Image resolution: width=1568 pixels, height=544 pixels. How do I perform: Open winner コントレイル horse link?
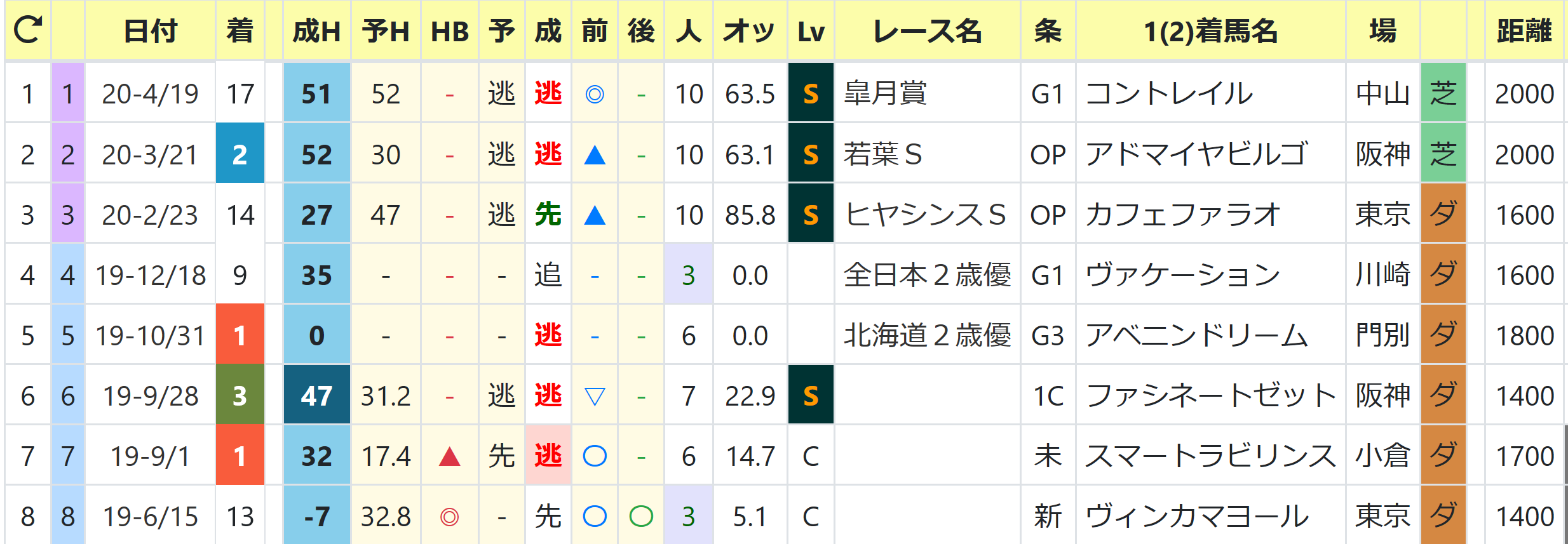1169,95
